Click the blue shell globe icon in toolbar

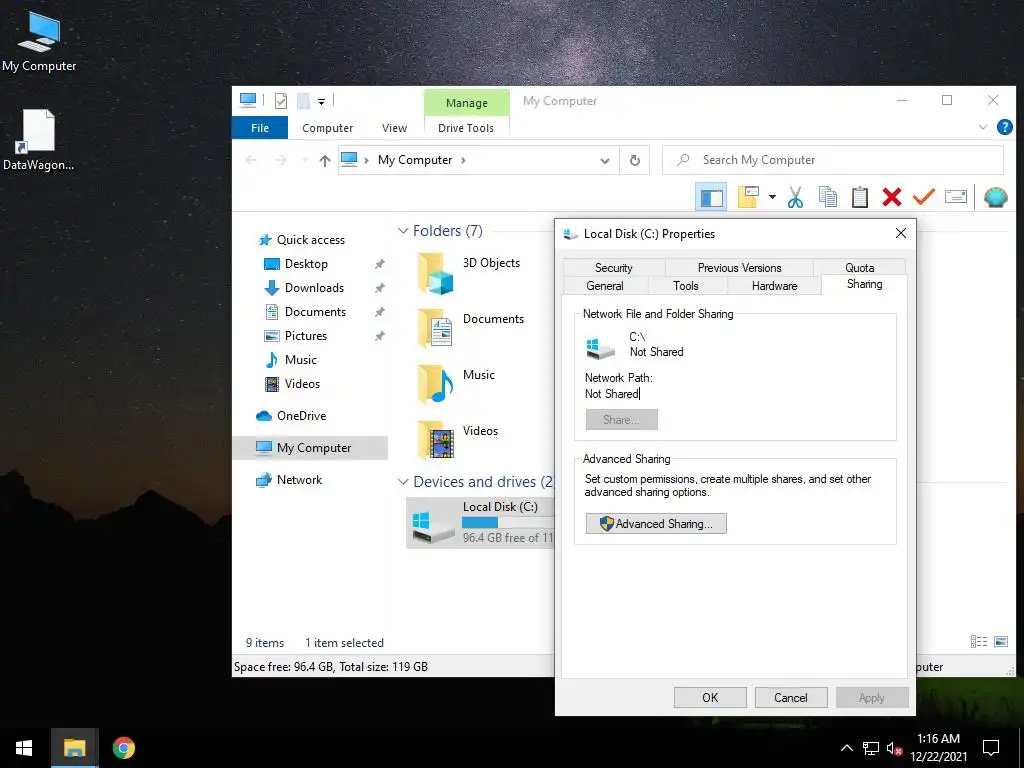(x=995, y=197)
